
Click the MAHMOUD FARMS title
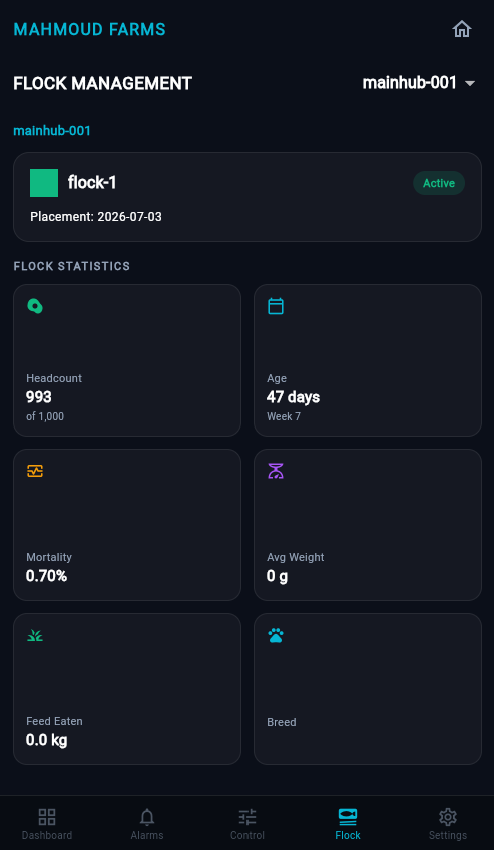(x=89, y=29)
